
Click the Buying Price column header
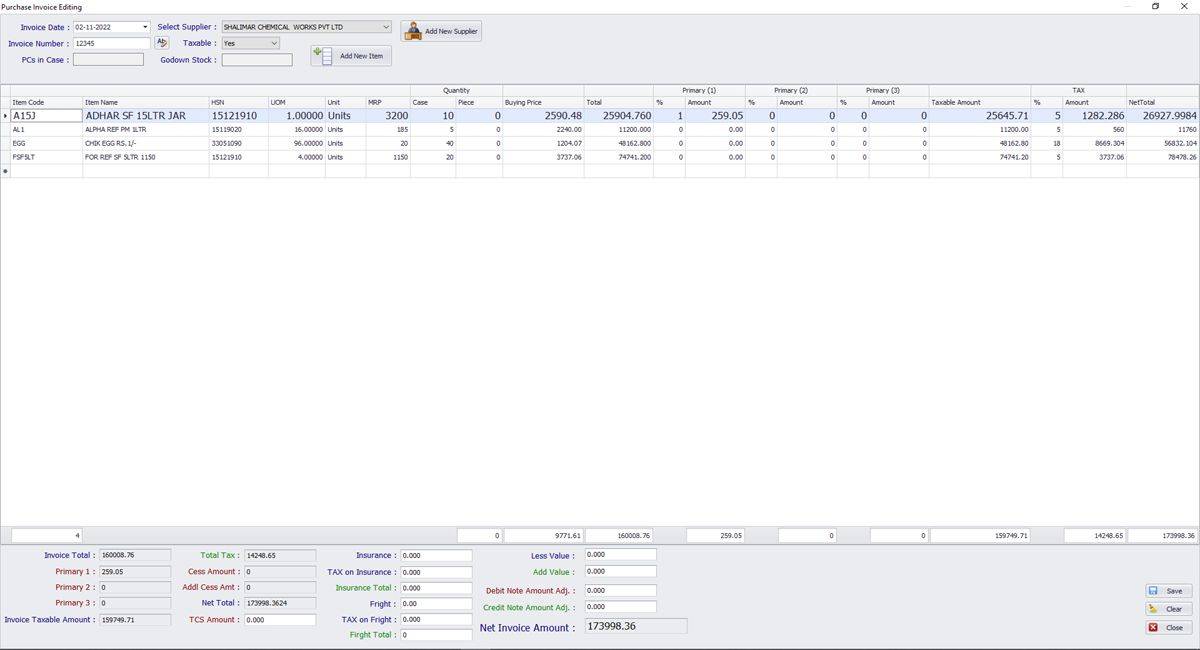[x=542, y=102]
